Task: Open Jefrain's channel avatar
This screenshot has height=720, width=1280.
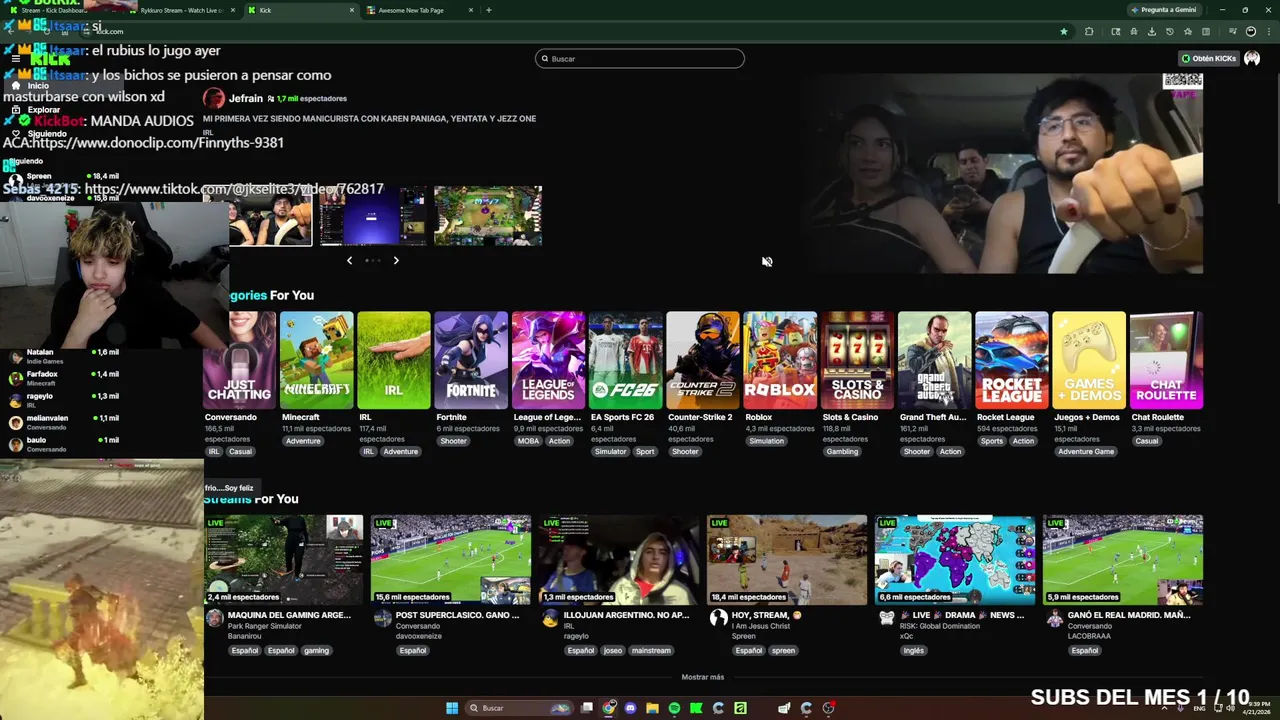Action: coord(213,98)
